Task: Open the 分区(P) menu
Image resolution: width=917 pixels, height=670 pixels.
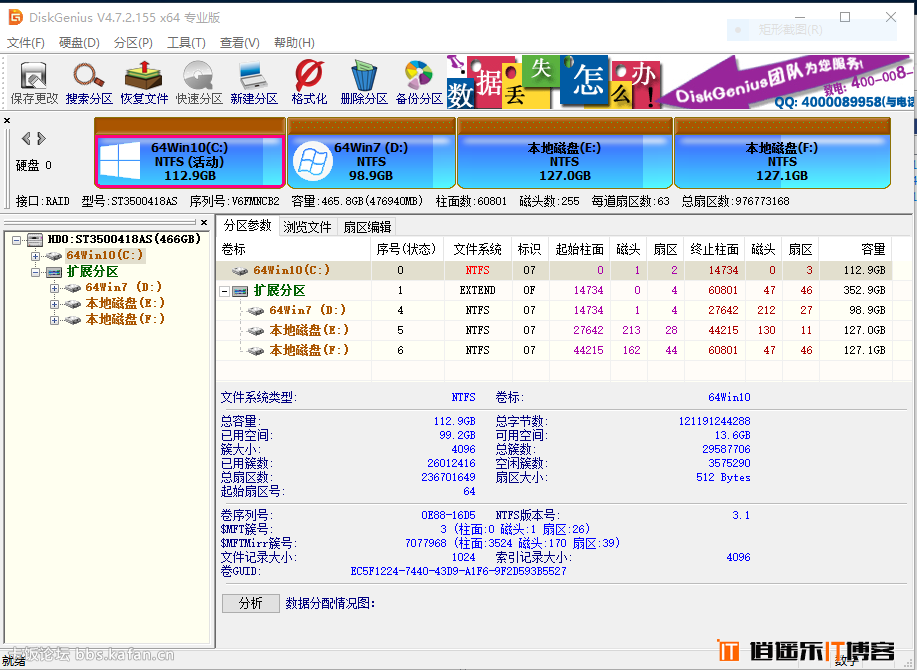Action: click(133, 43)
